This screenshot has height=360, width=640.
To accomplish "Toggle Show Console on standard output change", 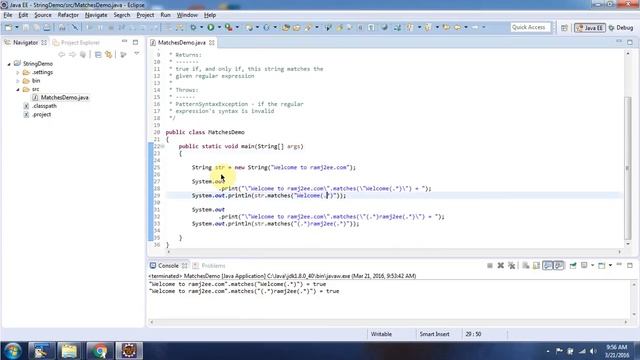I will [547, 266].
